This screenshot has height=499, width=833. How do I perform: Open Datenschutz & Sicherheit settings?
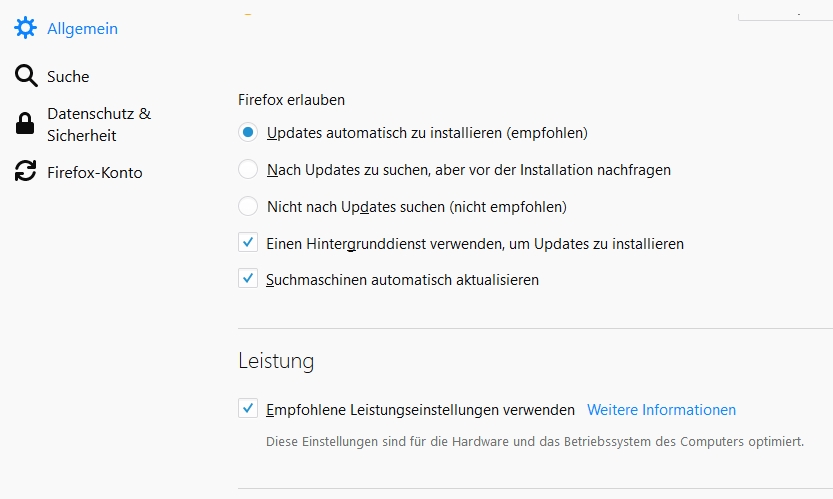click(x=98, y=124)
